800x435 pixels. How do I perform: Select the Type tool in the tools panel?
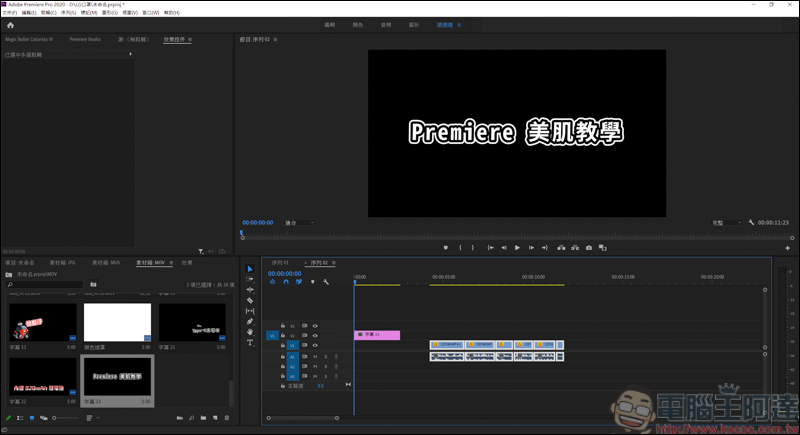coord(250,343)
